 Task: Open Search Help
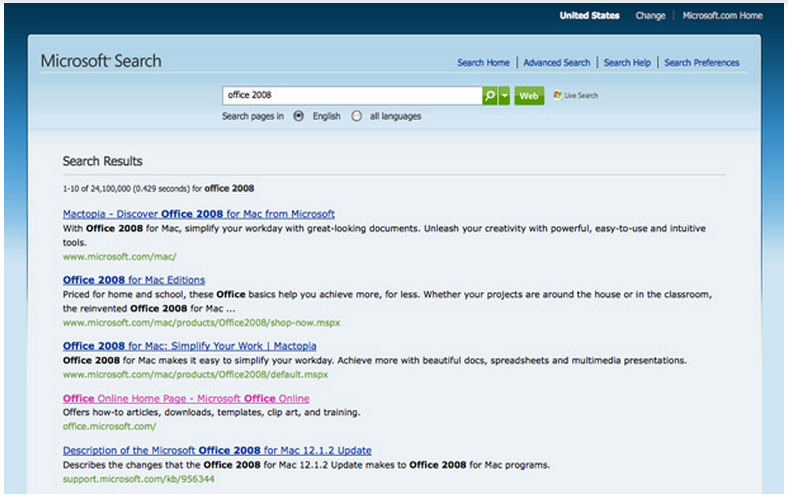click(627, 63)
